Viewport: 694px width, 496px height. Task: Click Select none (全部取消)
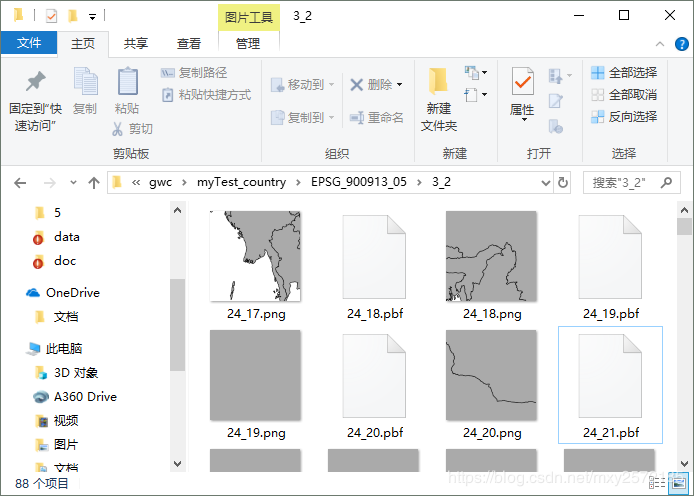pos(624,95)
